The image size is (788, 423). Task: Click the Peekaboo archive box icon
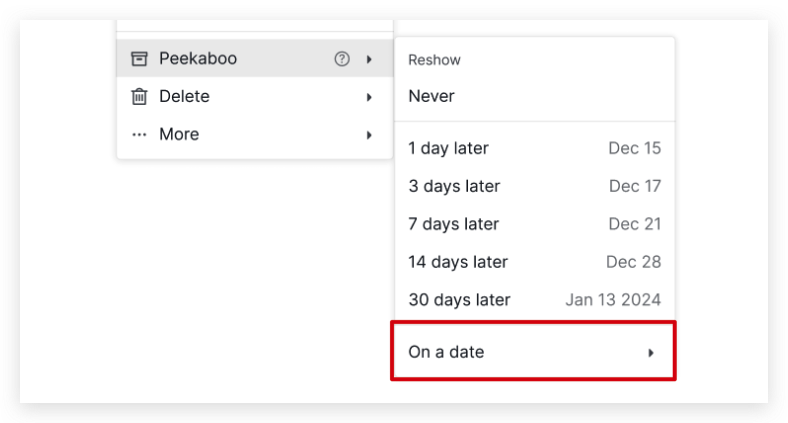pyautogui.click(x=139, y=59)
